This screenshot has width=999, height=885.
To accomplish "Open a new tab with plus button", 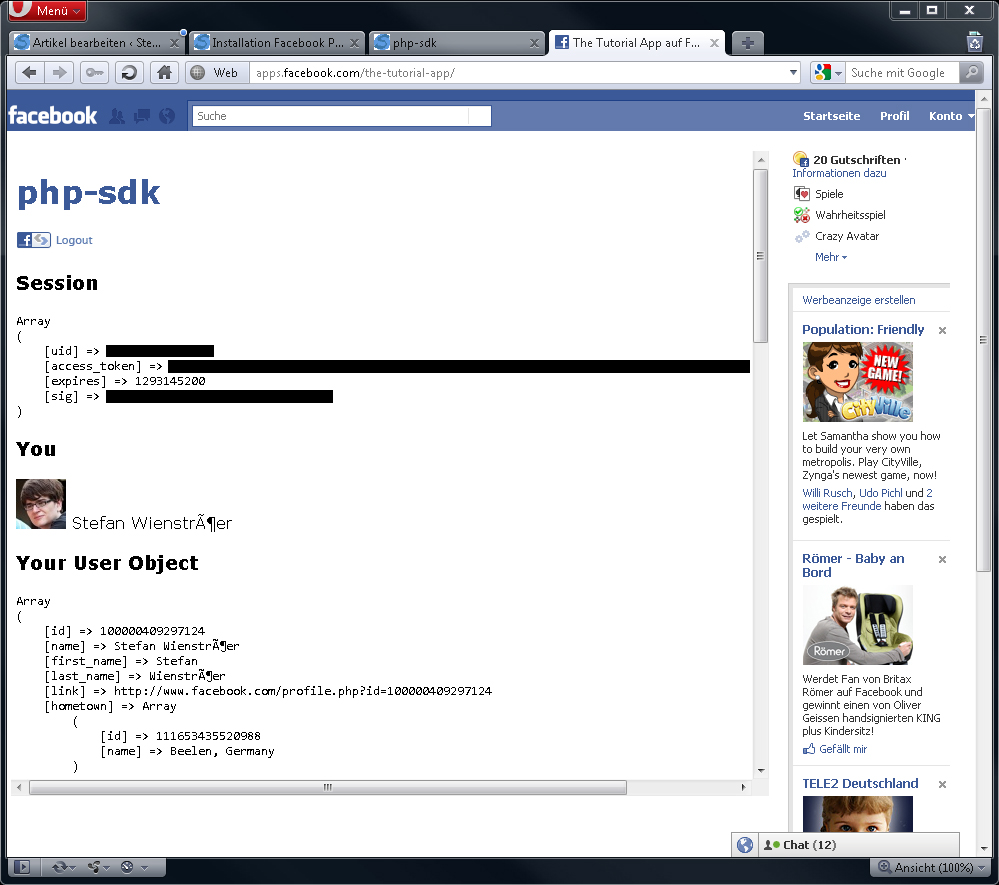I will tap(747, 43).
